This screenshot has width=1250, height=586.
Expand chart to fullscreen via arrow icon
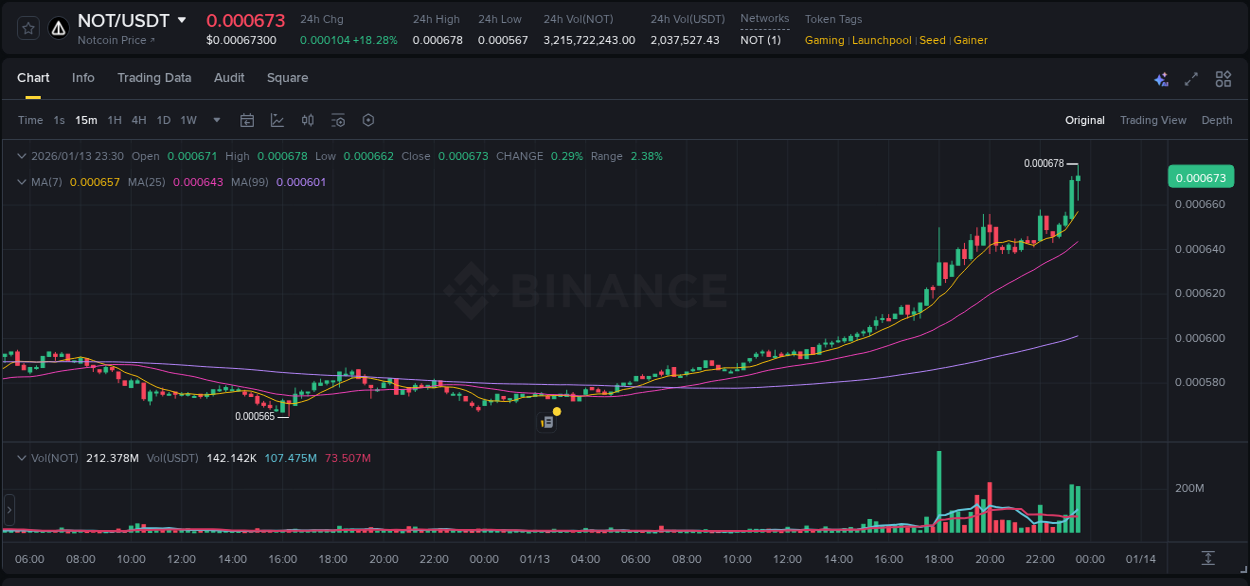tap(1192, 78)
